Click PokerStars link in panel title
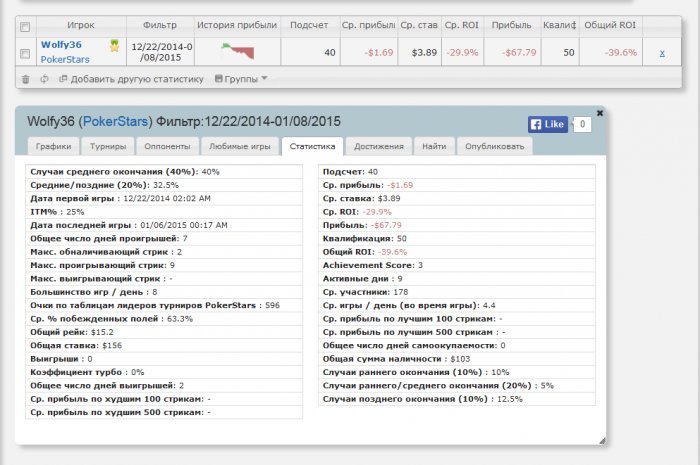This screenshot has width=700, height=465. click(116, 121)
